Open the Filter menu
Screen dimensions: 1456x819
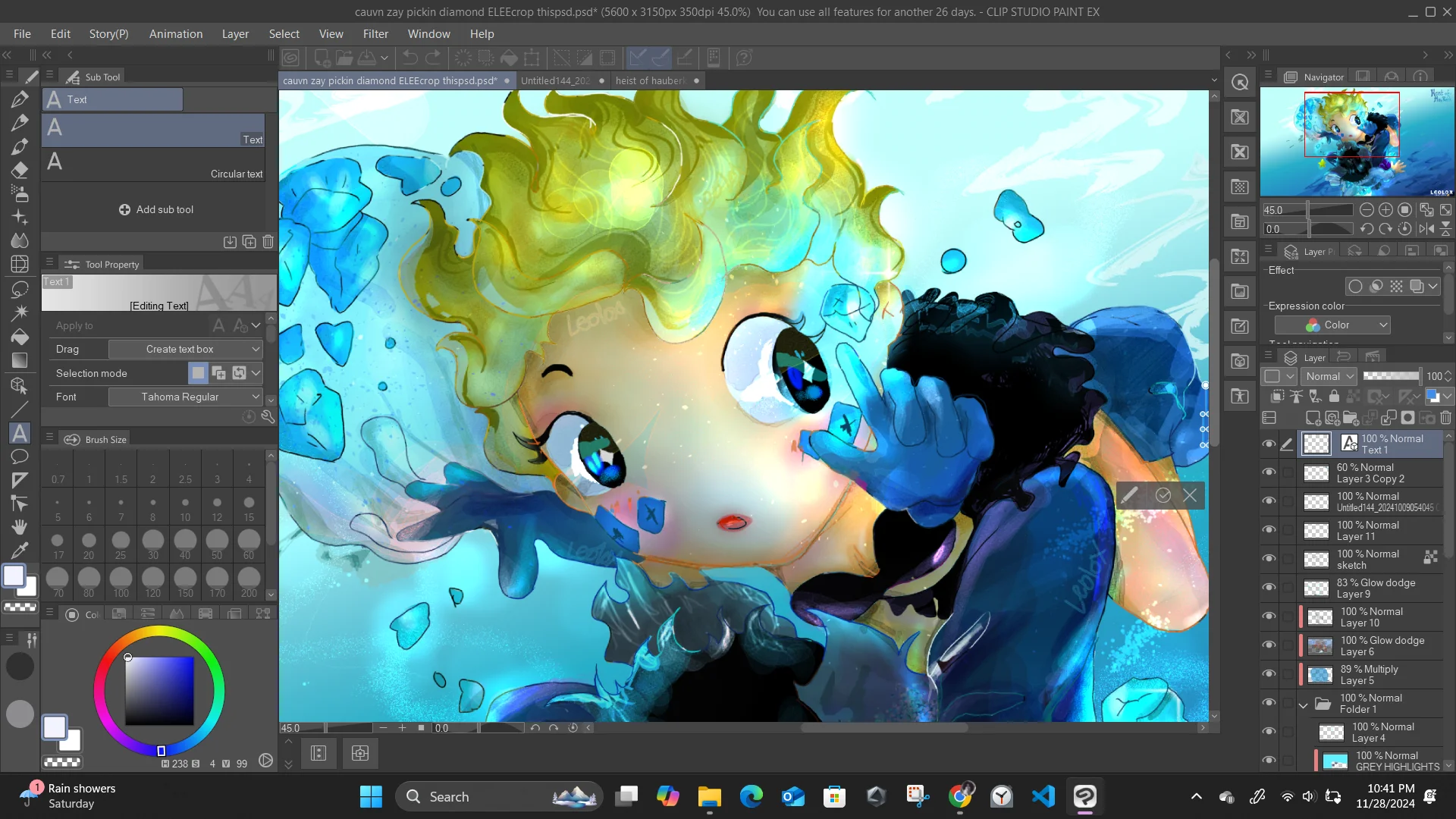[x=375, y=34]
